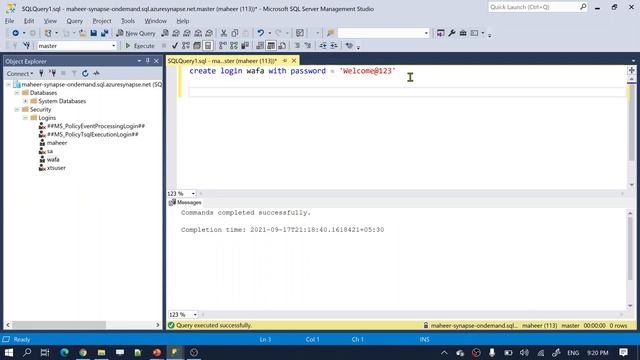The height and width of the screenshot is (360, 640).
Task: Collapse the Logins folder
Action: 25,118
